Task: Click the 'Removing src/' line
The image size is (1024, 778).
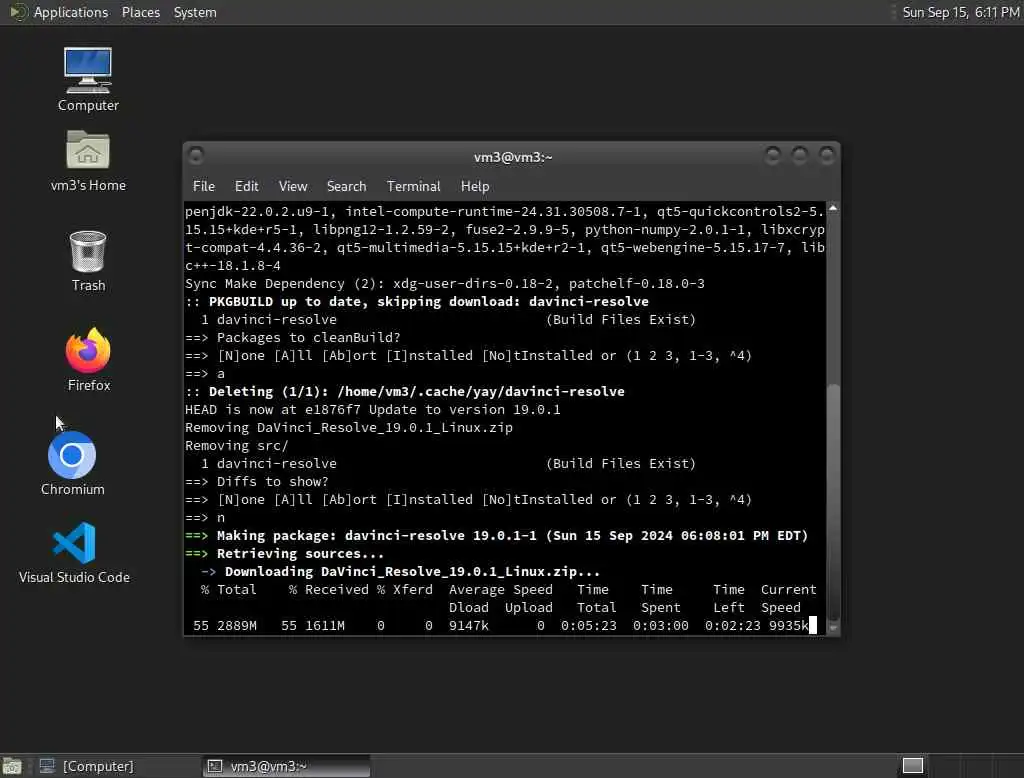Action: point(236,446)
